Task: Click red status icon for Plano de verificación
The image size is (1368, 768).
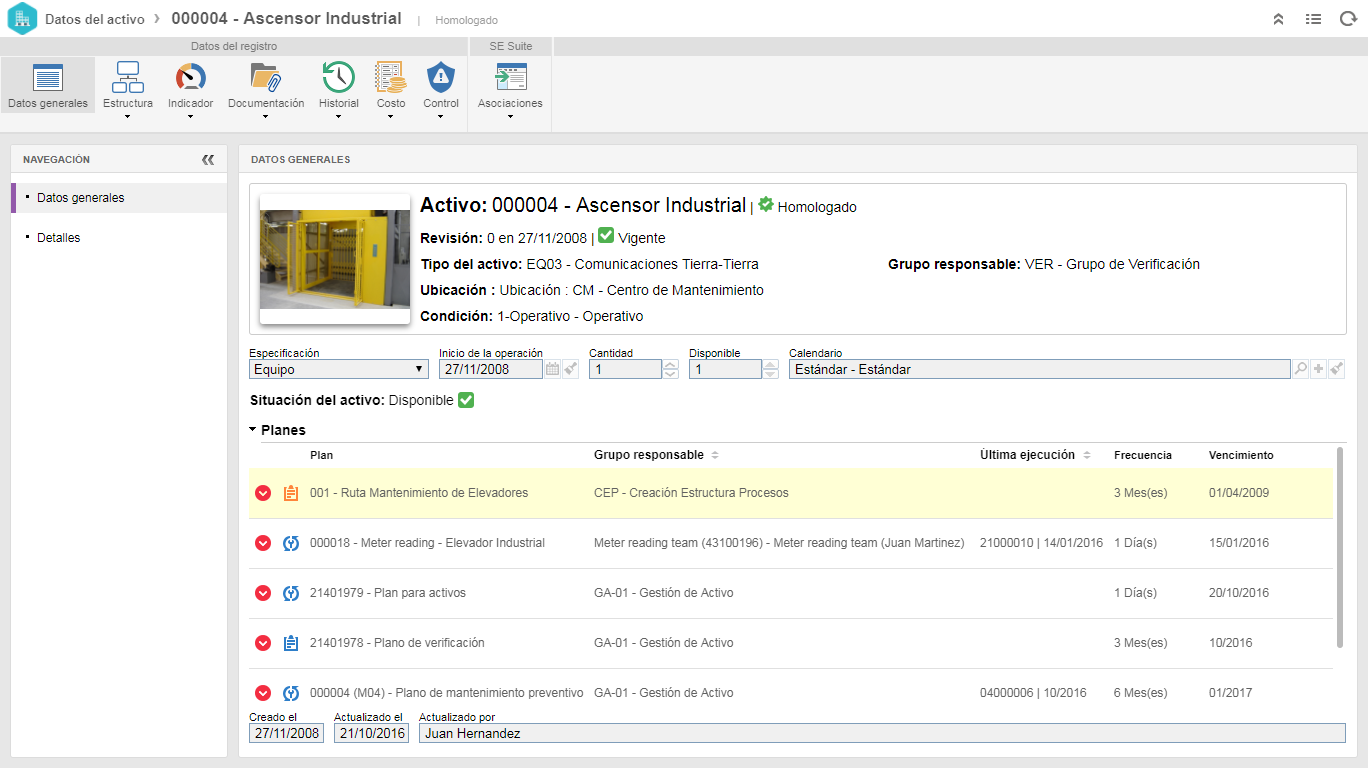Action: point(263,643)
